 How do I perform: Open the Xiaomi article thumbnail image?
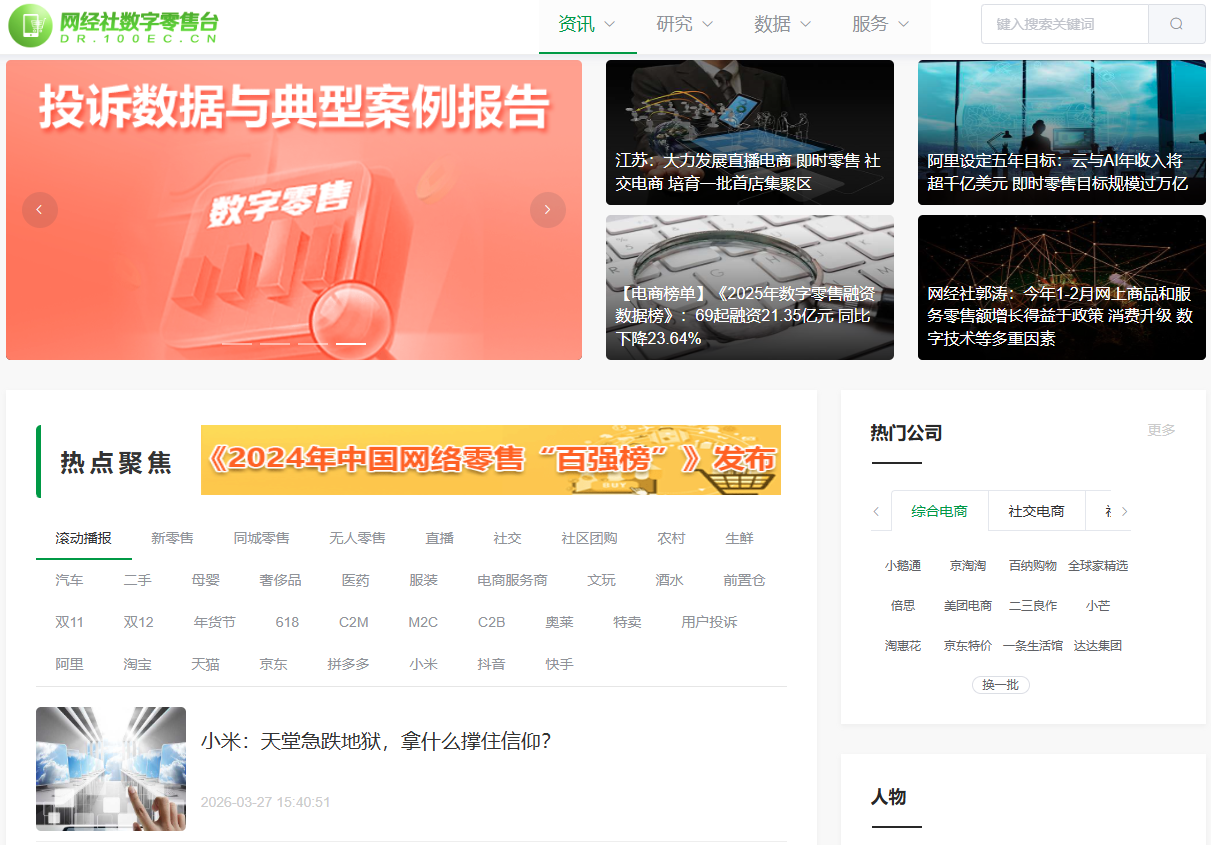(111, 768)
